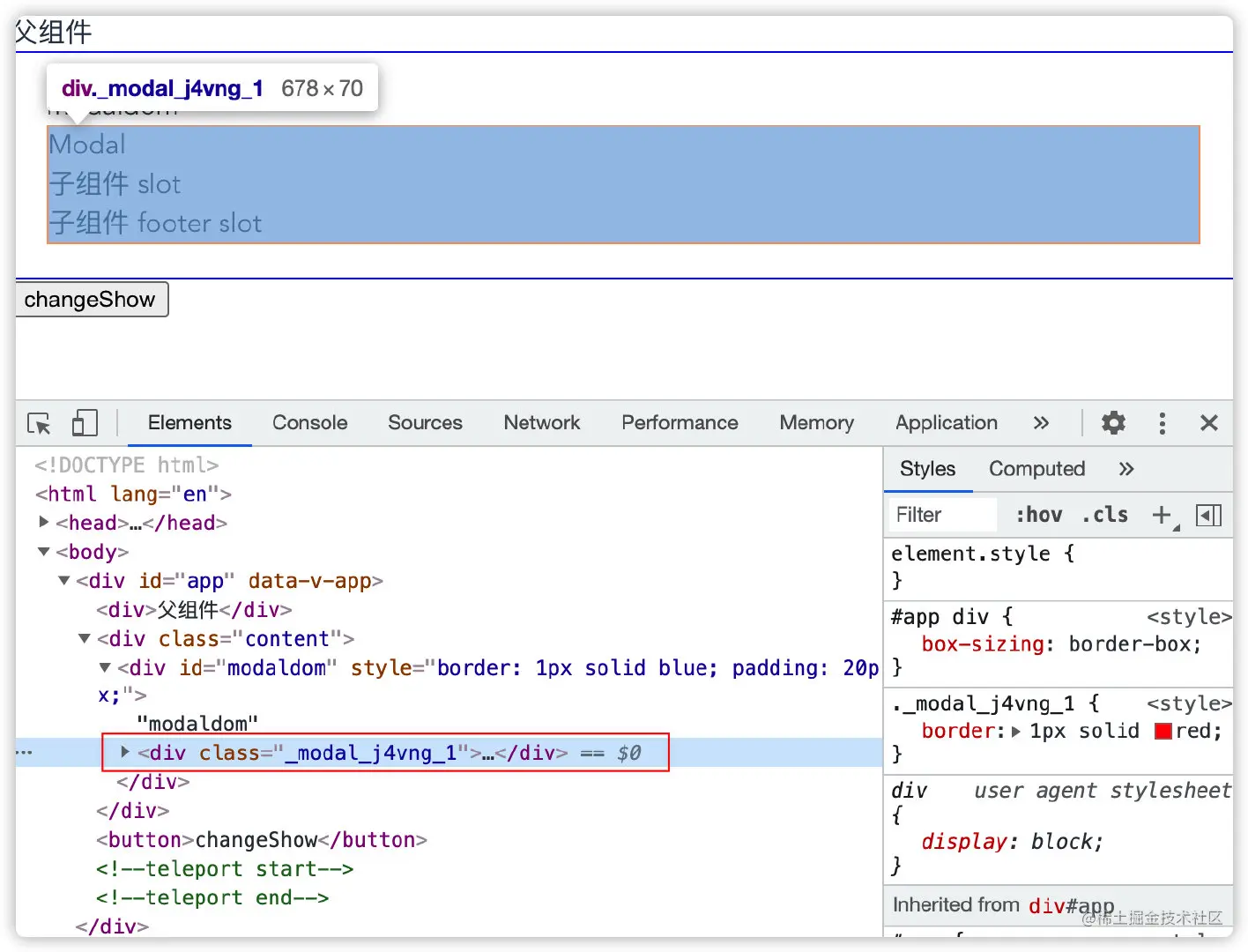Screen dimensions: 1248x952
Task: Show more DevTools tabs chevron
Action: click(1041, 423)
